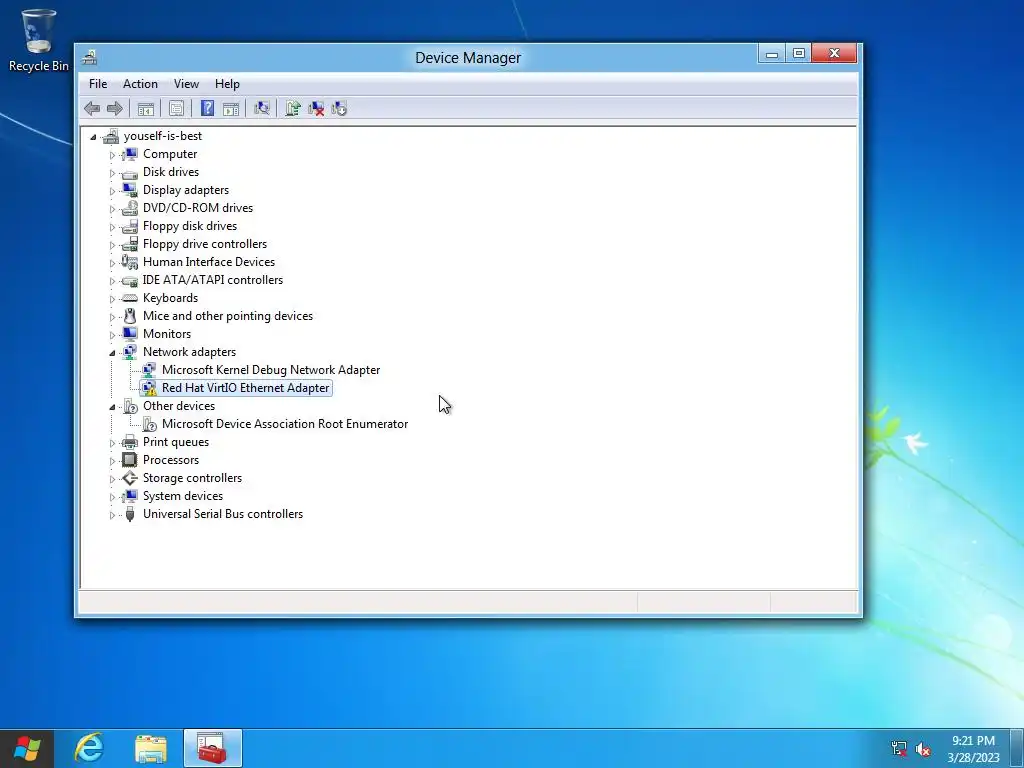
Task: Maximize the Device Manager window
Action: click(x=799, y=54)
